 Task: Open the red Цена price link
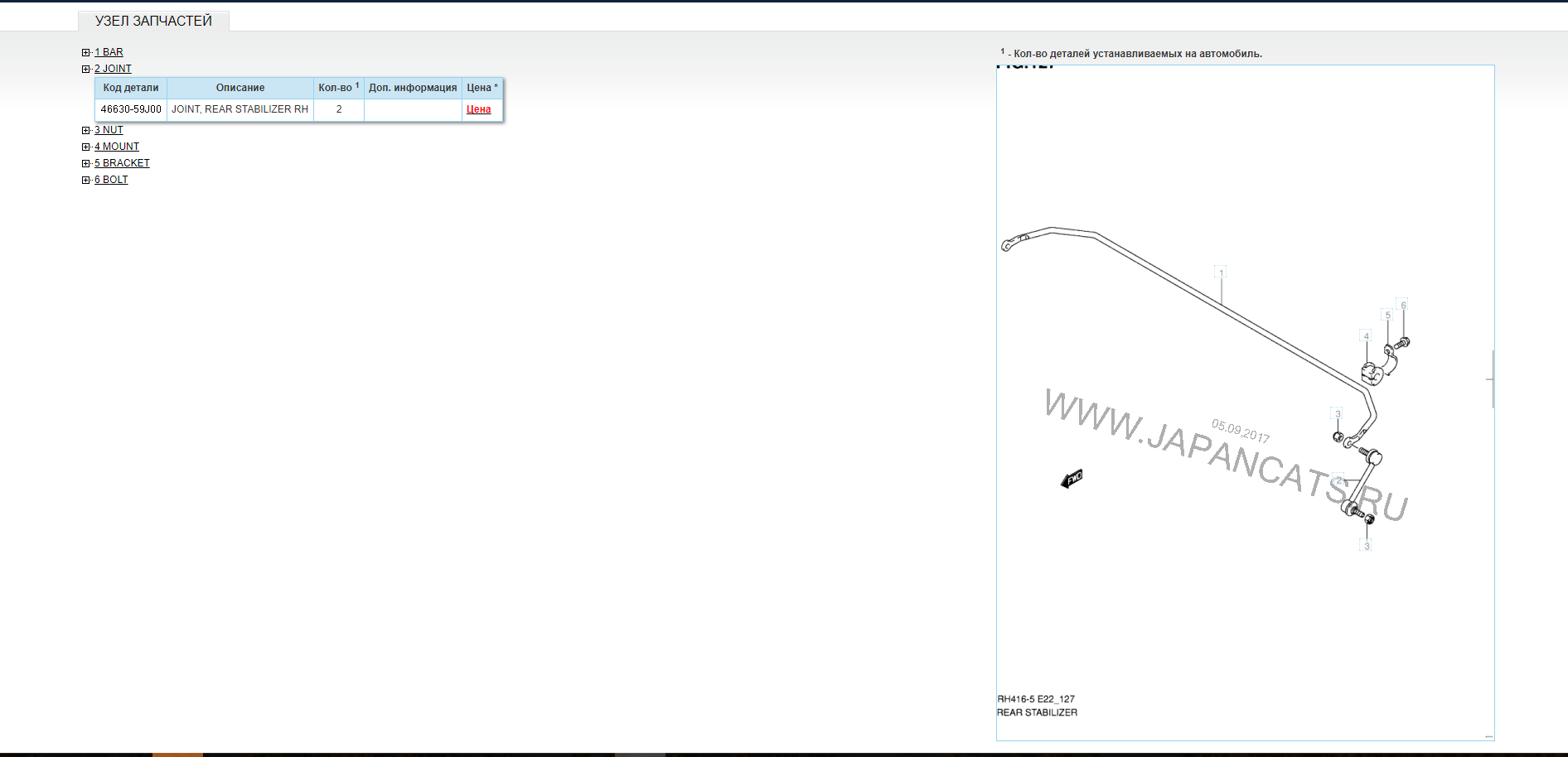coord(478,109)
